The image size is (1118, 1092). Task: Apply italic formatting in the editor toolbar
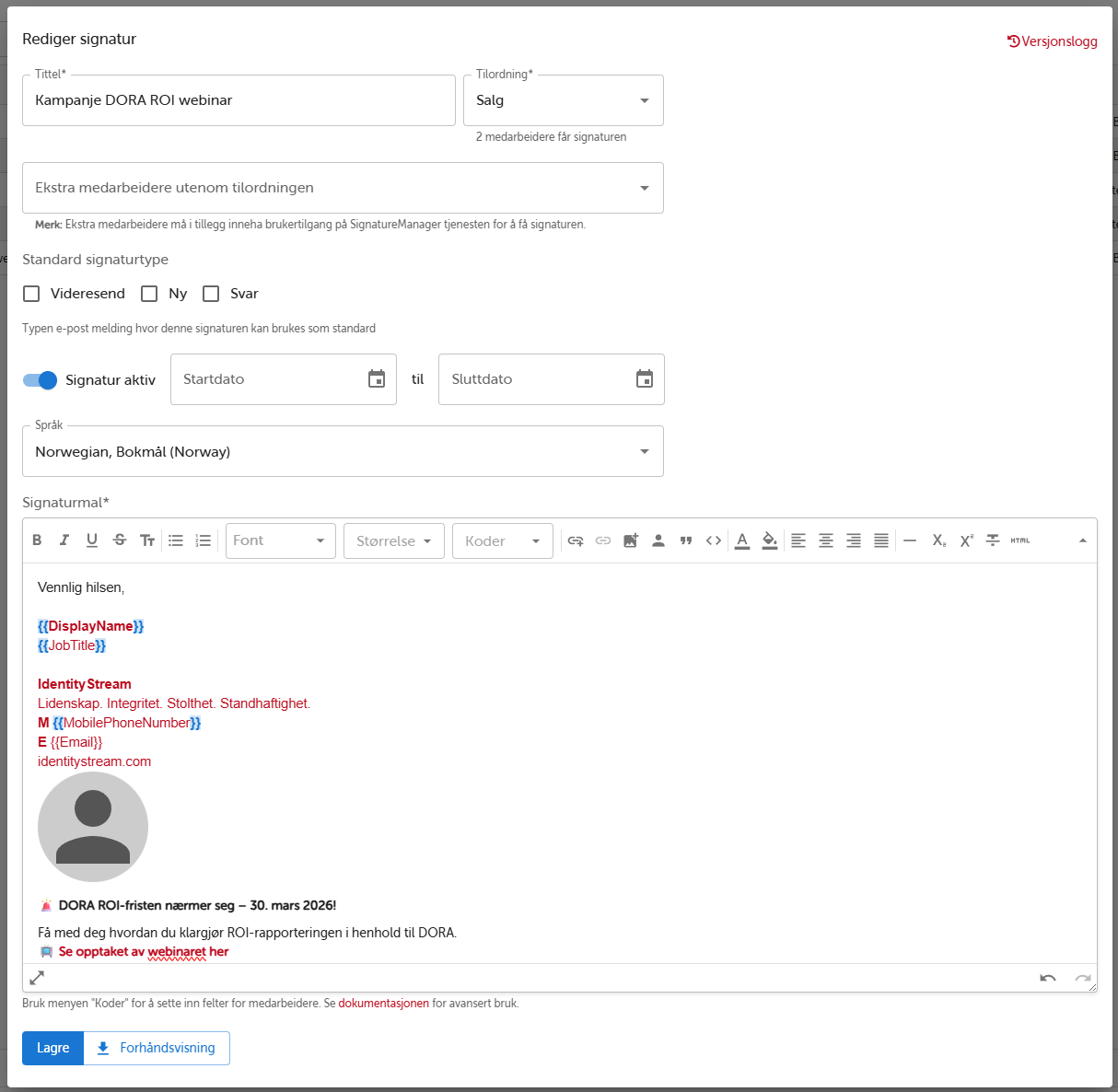coord(64,540)
